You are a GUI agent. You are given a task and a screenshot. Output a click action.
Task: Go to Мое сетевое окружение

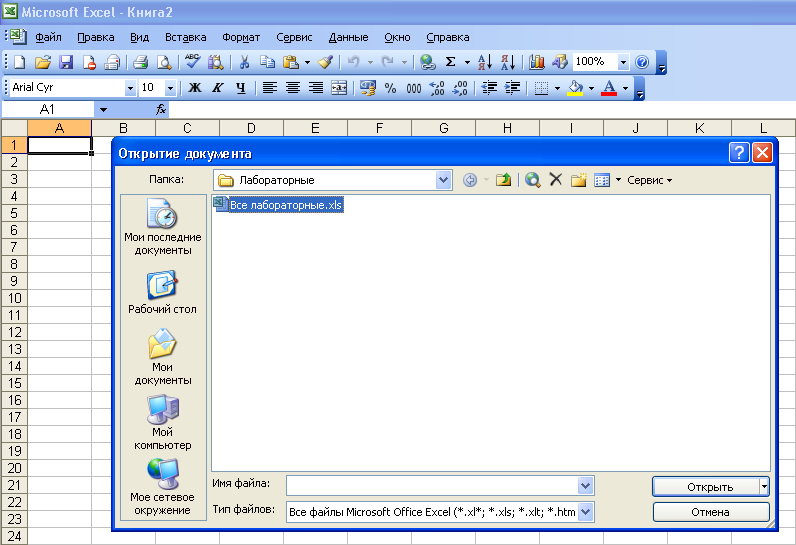tap(162, 487)
